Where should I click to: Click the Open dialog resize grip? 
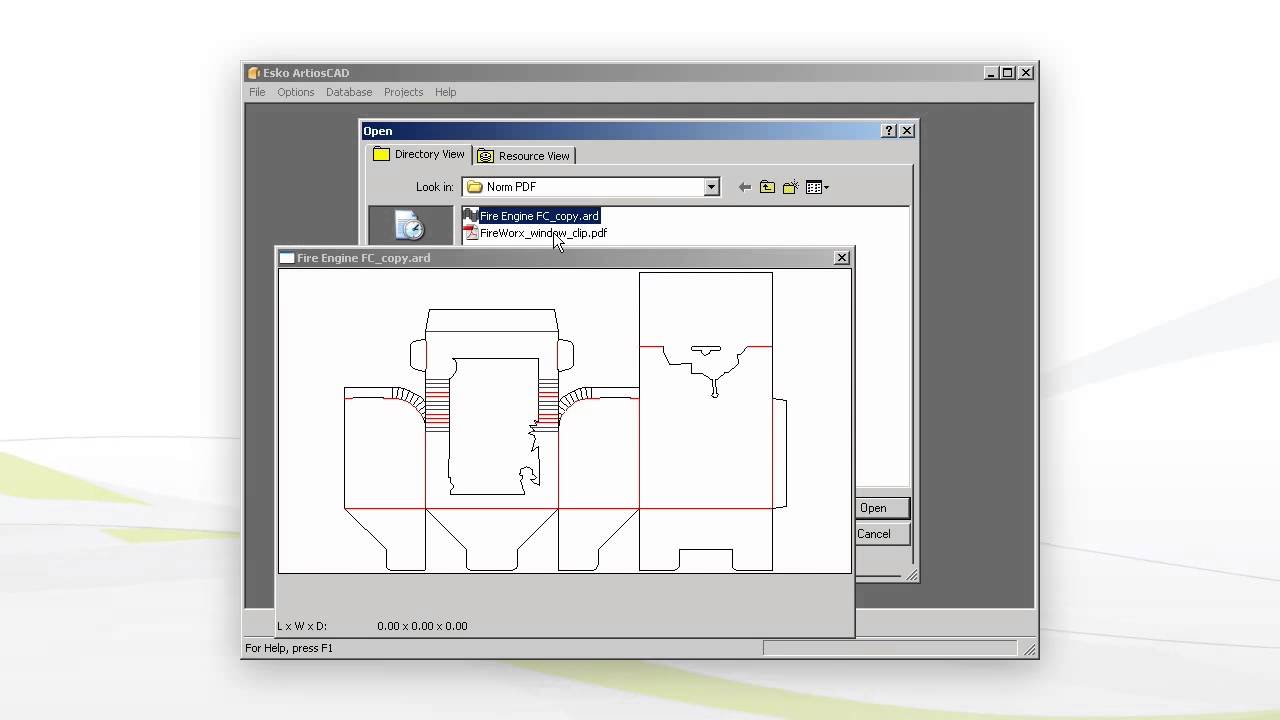pyautogui.click(x=911, y=574)
